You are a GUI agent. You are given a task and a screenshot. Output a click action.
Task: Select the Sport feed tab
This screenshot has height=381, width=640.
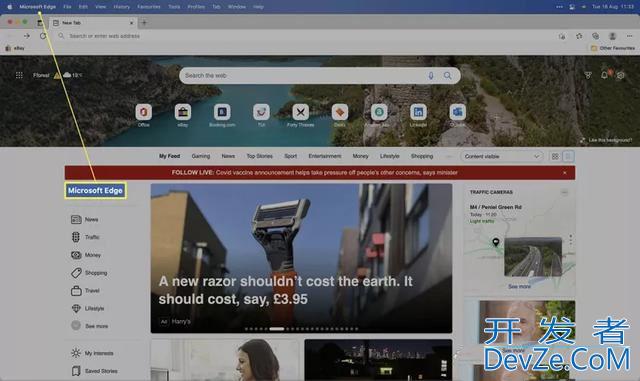pos(291,156)
